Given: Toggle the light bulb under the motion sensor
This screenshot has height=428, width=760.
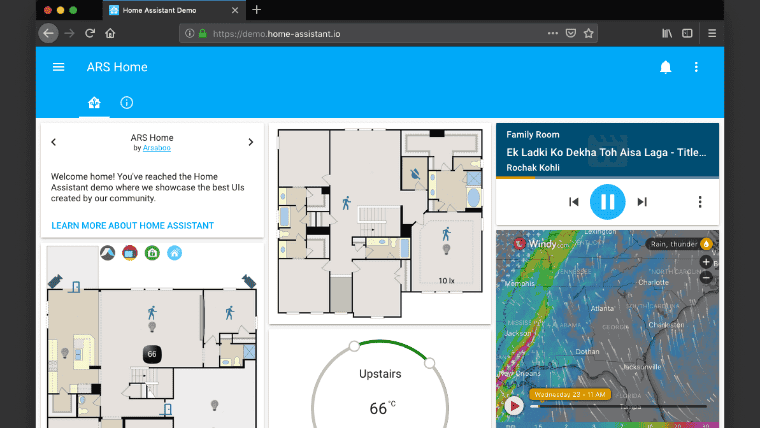Looking at the screenshot, I should click(x=152, y=327).
